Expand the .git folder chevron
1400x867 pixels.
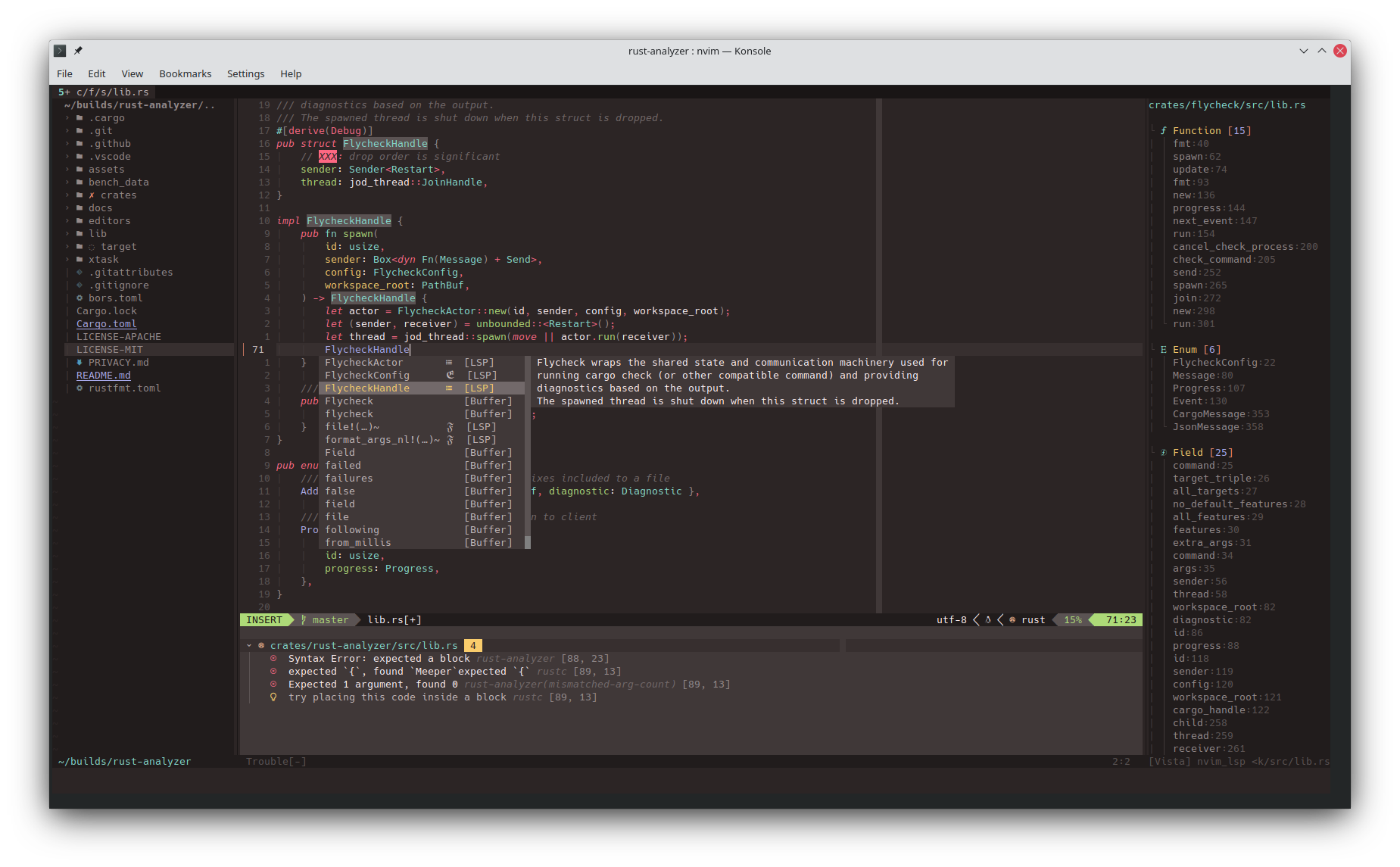tap(67, 131)
